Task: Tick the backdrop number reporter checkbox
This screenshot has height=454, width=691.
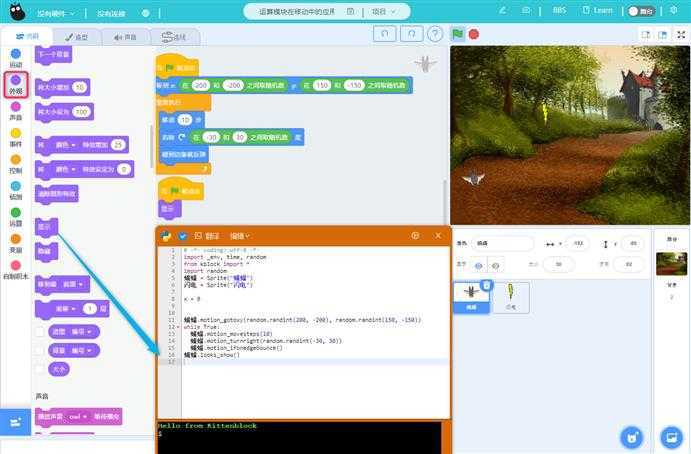Action: click(40, 350)
